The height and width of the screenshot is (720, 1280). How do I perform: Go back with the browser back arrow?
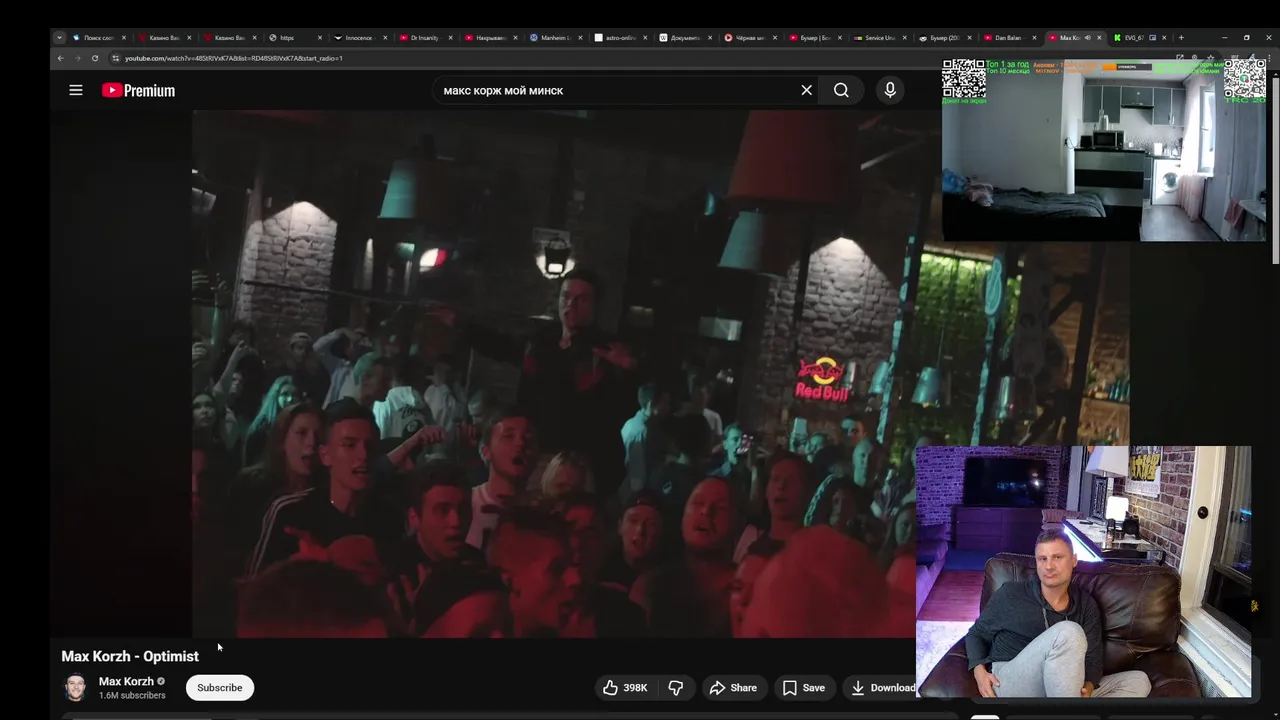click(x=60, y=58)
